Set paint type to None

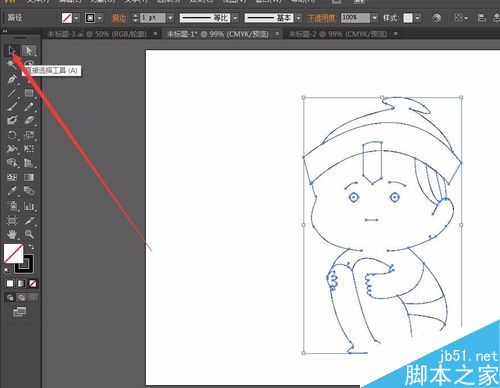coord(33,283)
